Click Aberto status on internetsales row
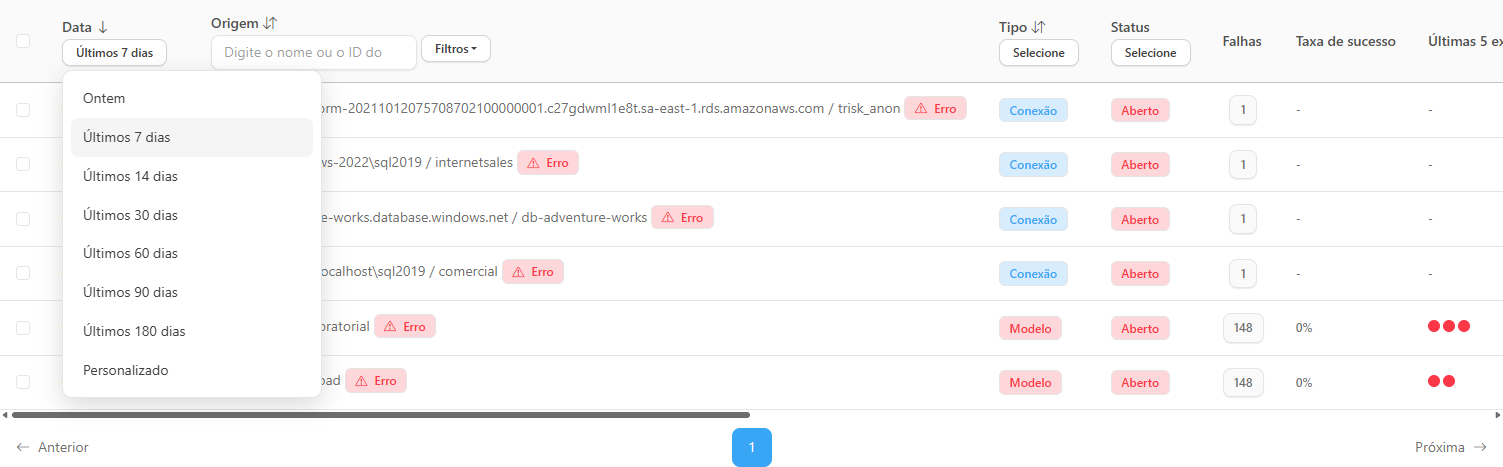This screenshot has height=467, width=1503. 1140,164
